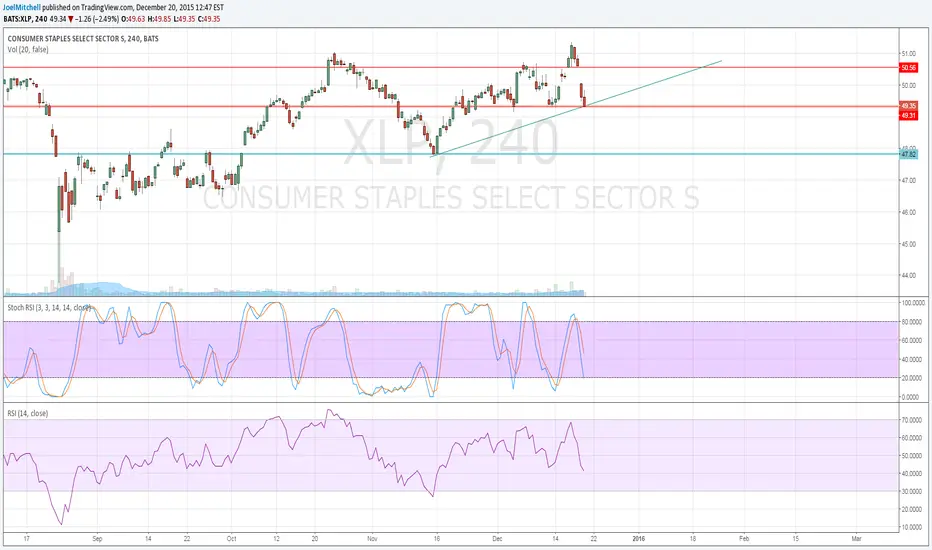Screen dimensions: 932x550
Task: Click the 12 date label on time axis
Action: coord(276,539)
